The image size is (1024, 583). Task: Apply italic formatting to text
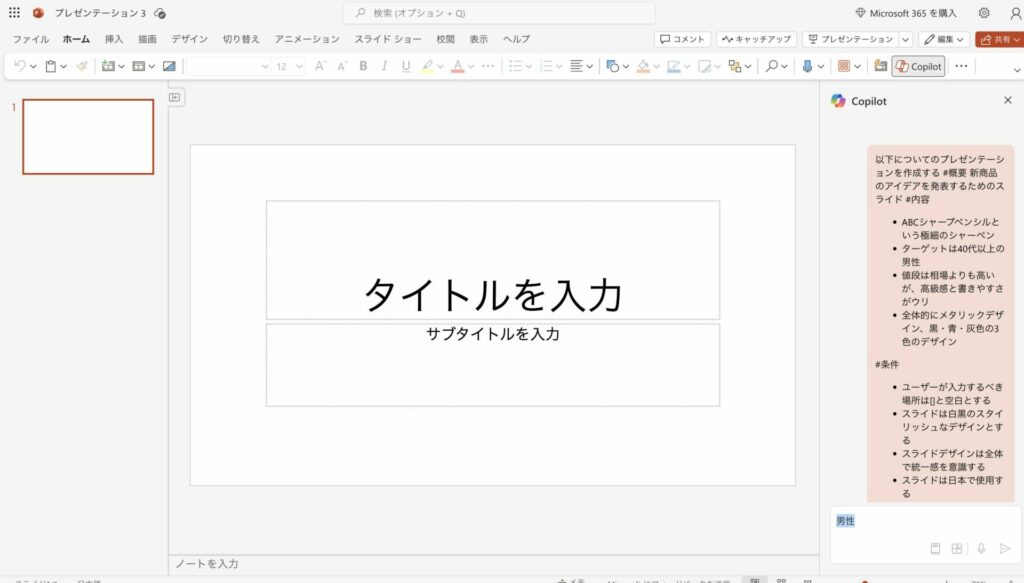tap(384, 66)
